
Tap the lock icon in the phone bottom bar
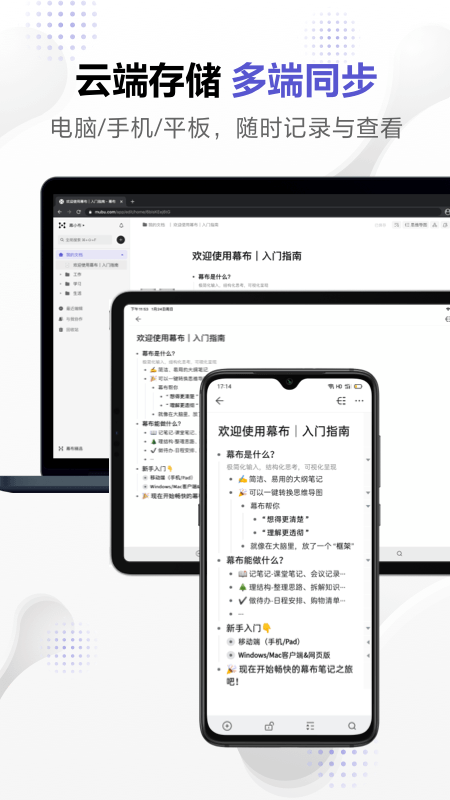click(269, 726)
